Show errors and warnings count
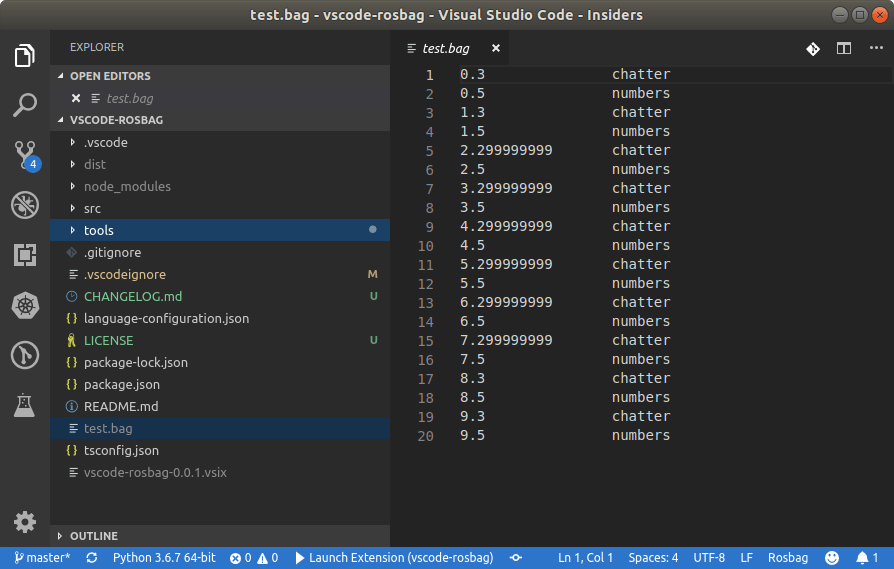894x569 pixels. click(254, 558)
